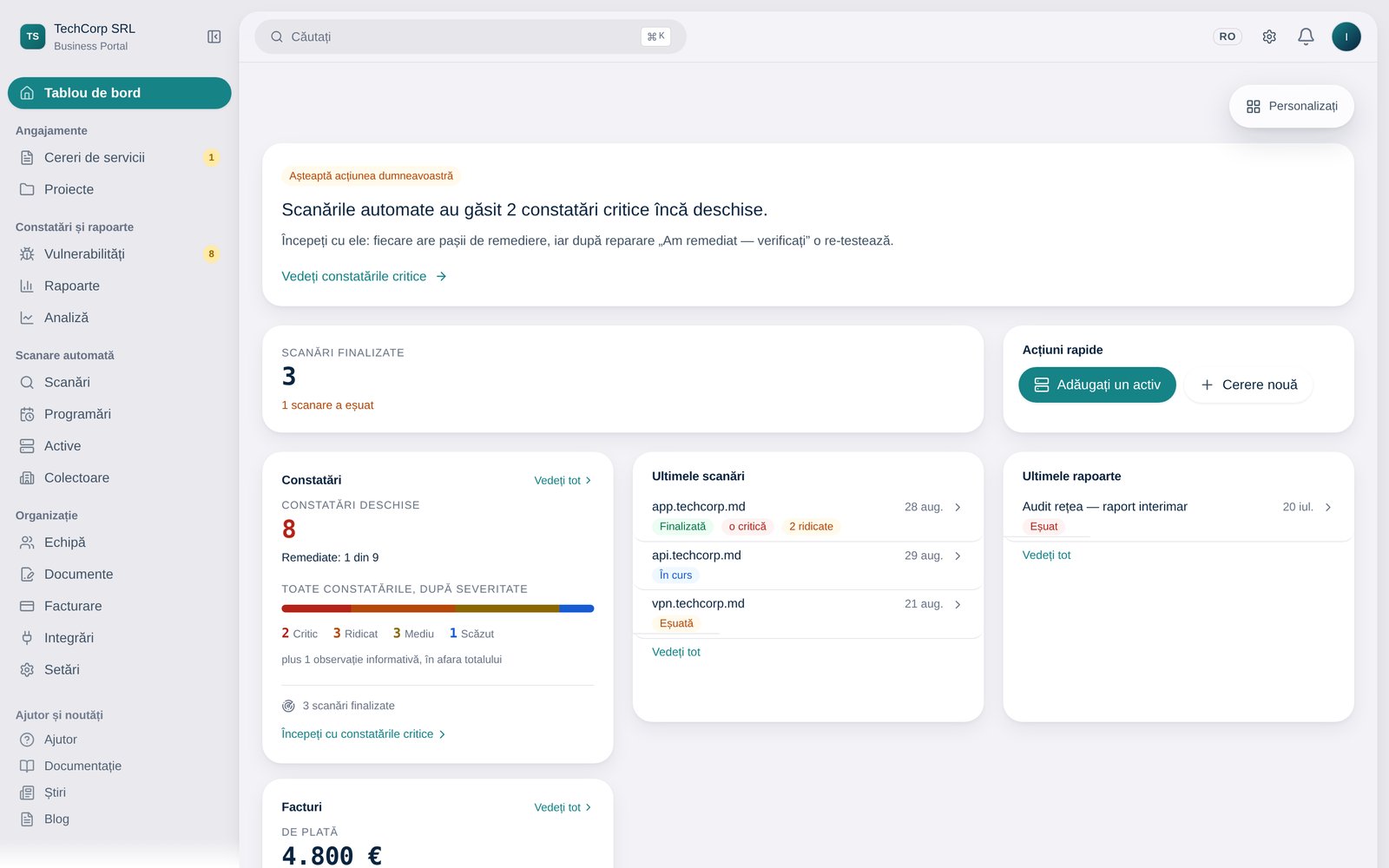Open Vedeți tot in the Constatări card

(x=563, y=480)
